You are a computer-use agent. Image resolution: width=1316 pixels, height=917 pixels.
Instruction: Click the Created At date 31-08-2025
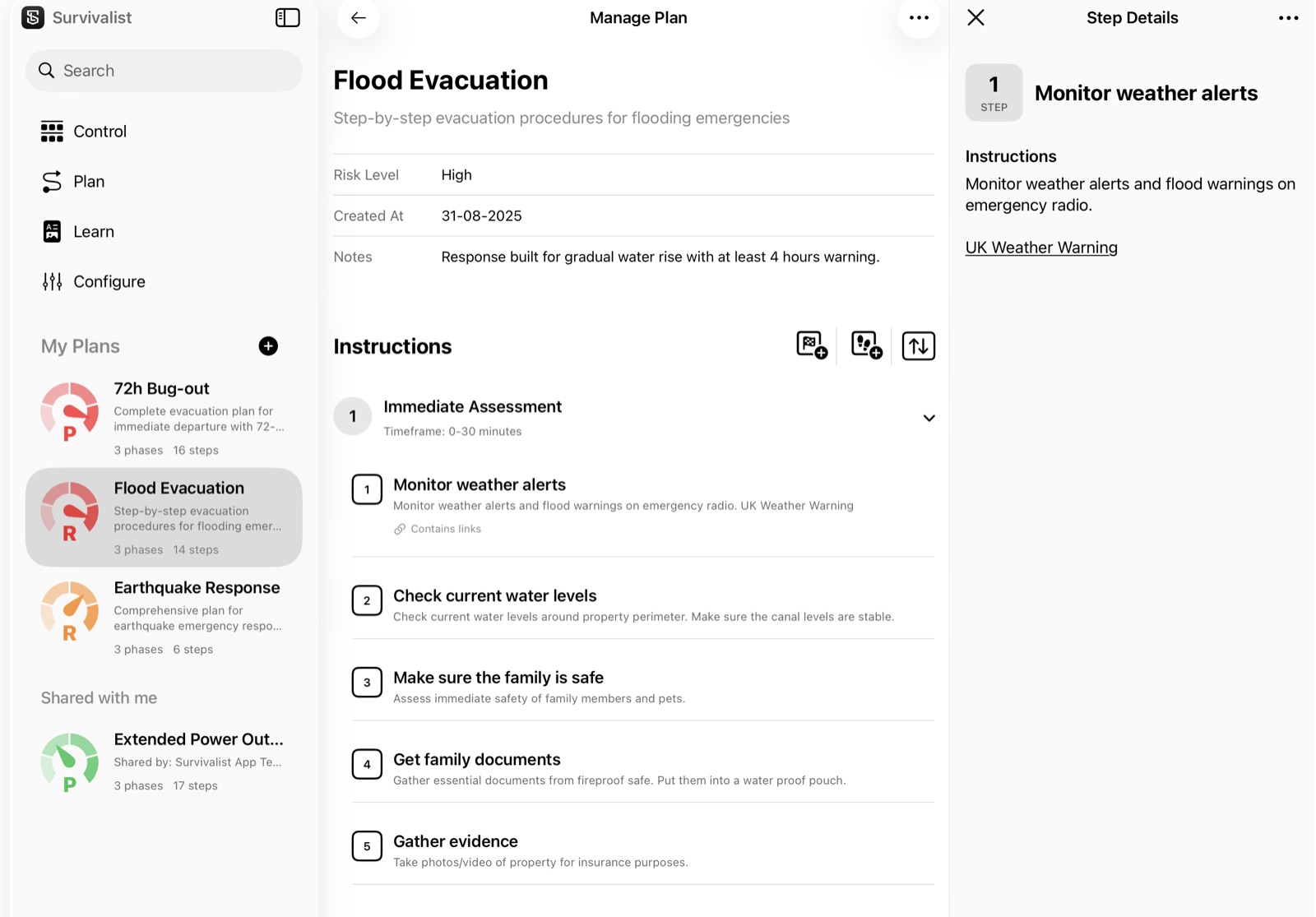tap(481, 216)
